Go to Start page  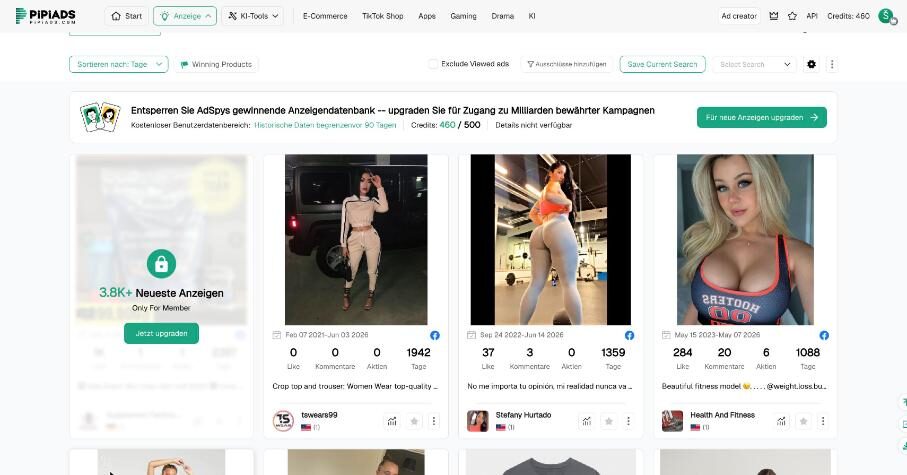[127, 16]
